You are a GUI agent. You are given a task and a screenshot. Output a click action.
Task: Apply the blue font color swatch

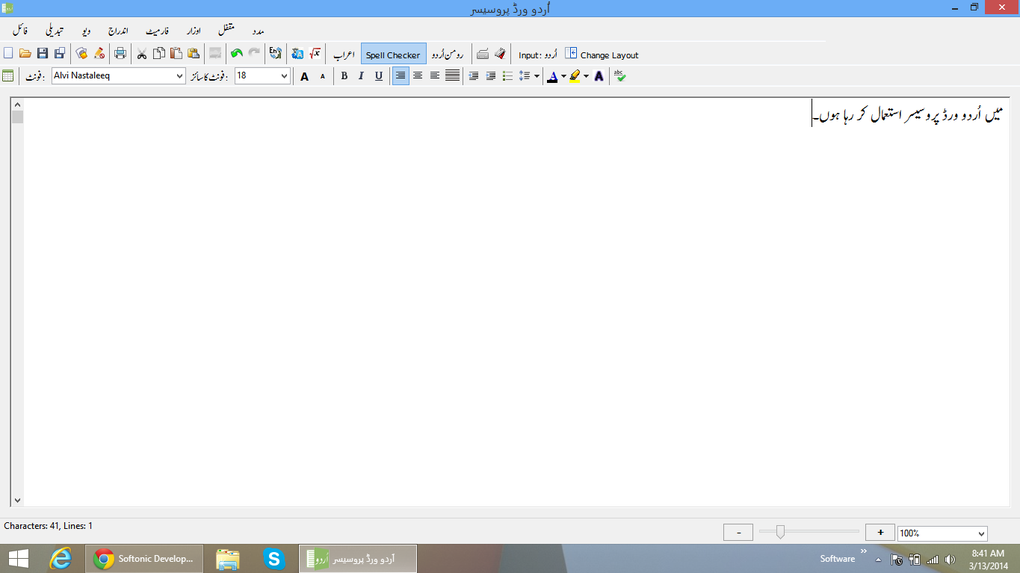click(552, 76)
